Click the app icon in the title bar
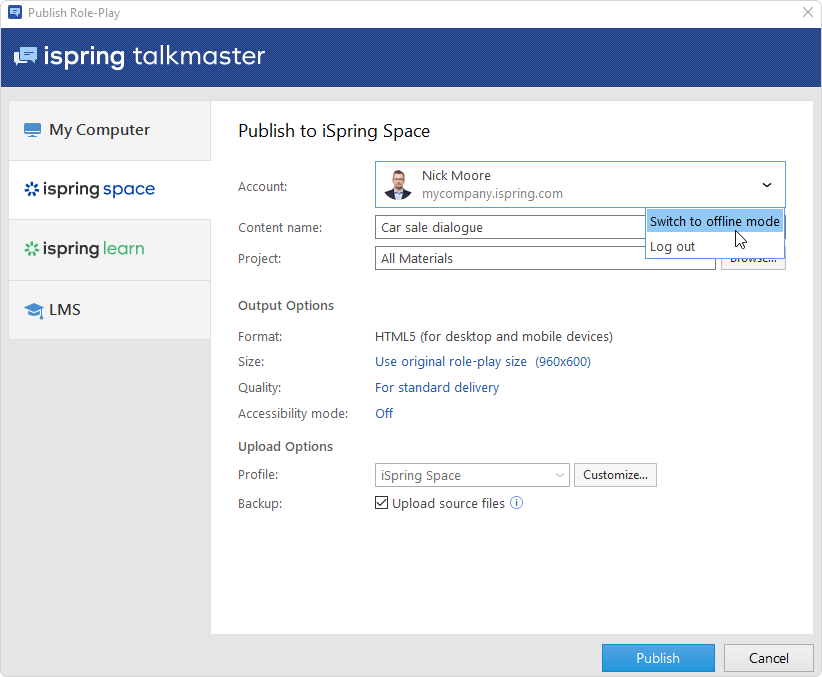Screen dimensions: 822x677 [x=14, y=13]
